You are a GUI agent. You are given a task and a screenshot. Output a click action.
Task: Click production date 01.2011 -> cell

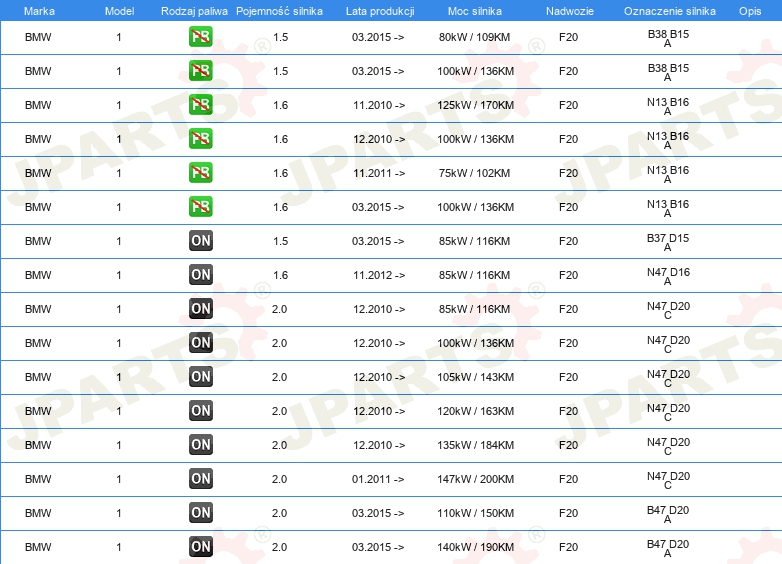pyautogui.click(x=378, y=479)
